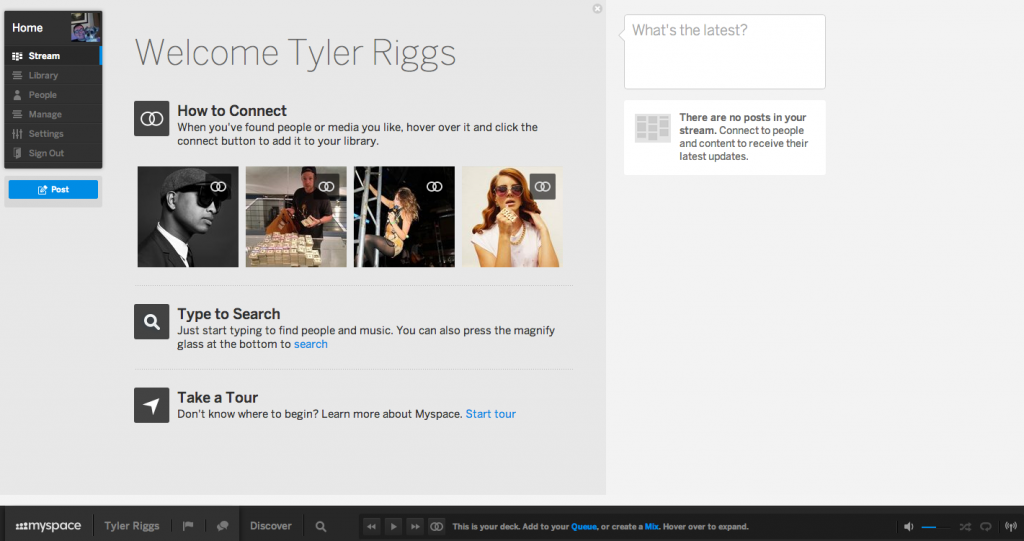
Task: Click the myspace logo in bottom bar
Action: click(48, 526)
